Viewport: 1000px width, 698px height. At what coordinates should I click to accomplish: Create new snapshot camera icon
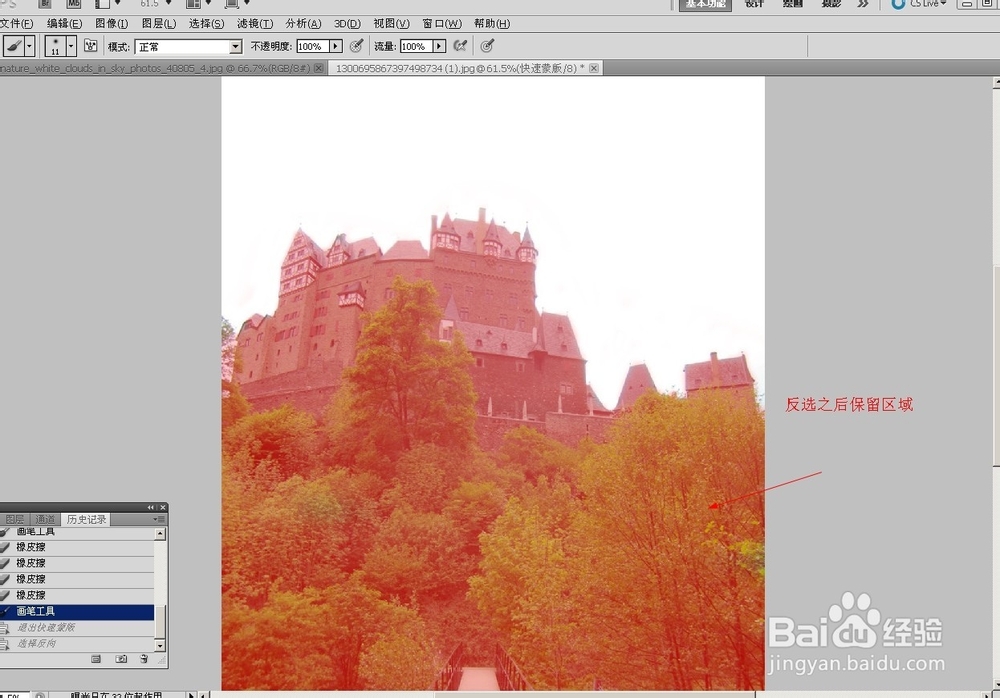pos(121,659)
